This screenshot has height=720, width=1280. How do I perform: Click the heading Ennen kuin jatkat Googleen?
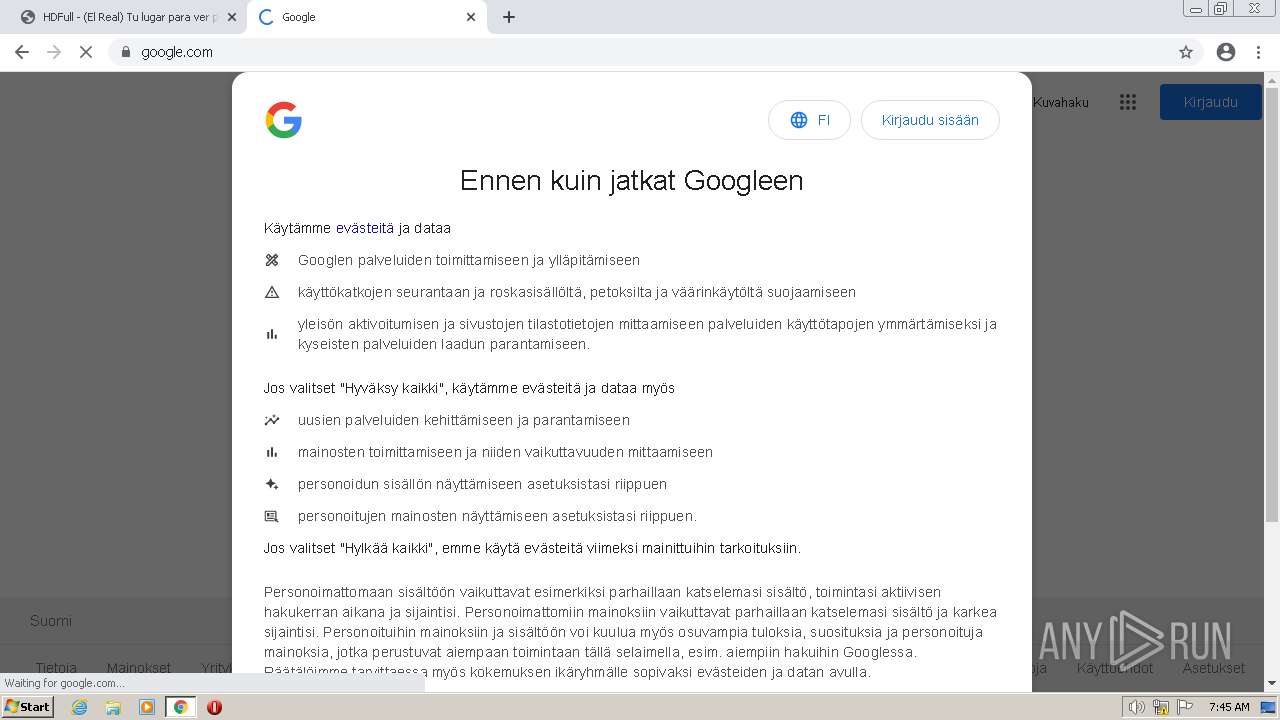[631, 181]
